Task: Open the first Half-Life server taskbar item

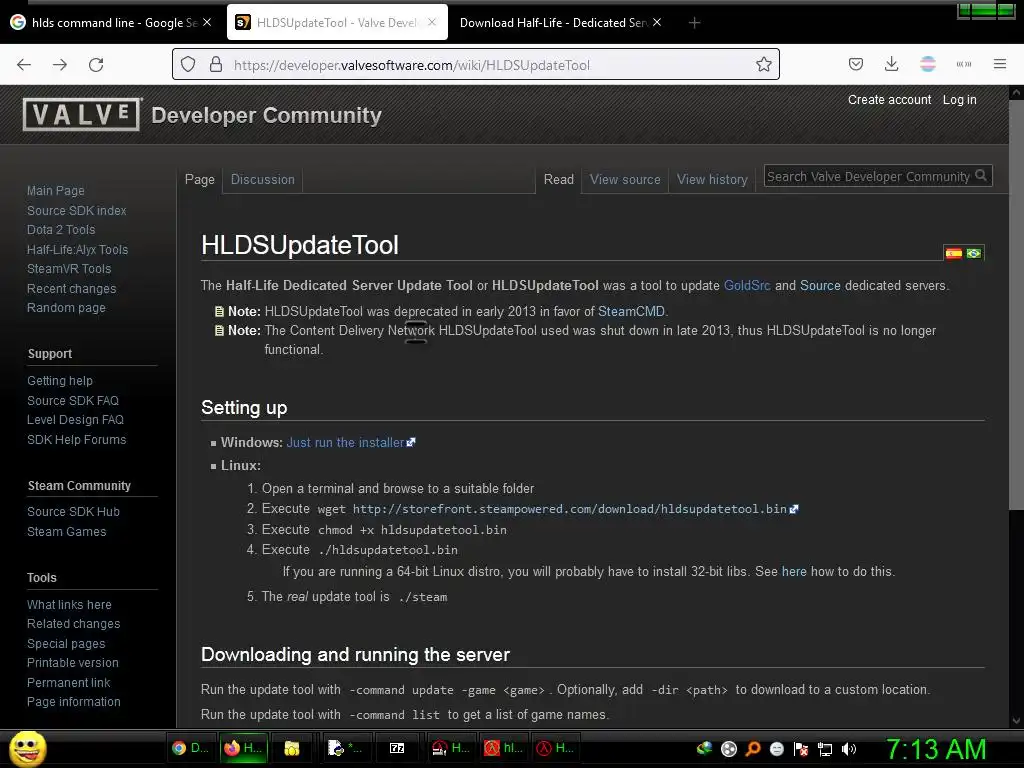Action: [451, 748]
